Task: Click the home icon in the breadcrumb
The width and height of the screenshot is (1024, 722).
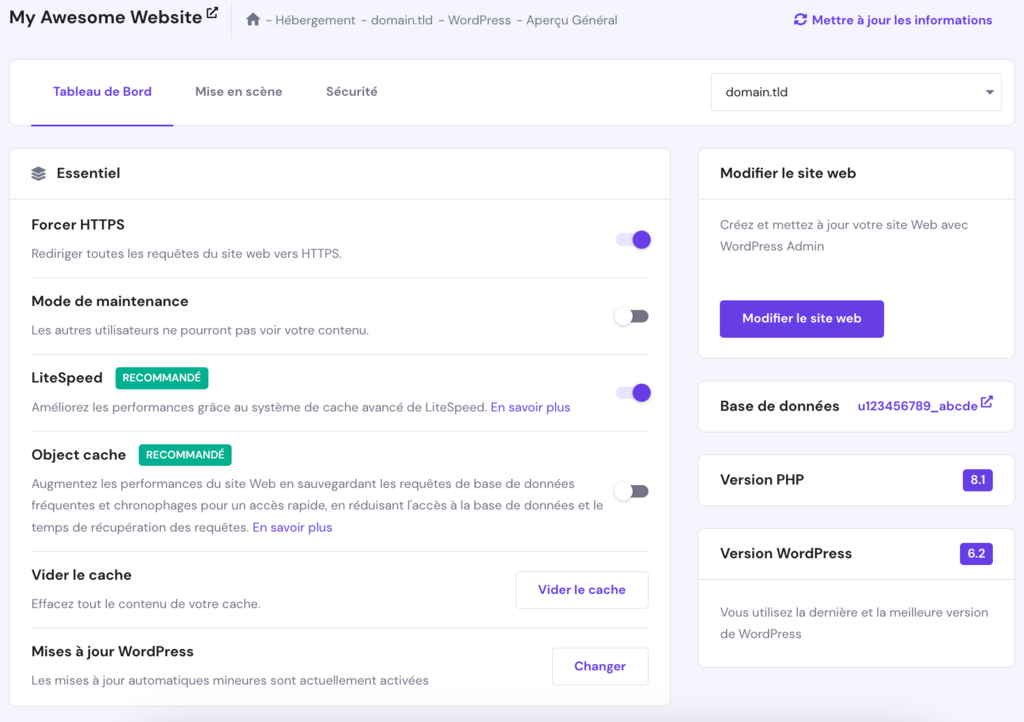Action: pos(254,19)
